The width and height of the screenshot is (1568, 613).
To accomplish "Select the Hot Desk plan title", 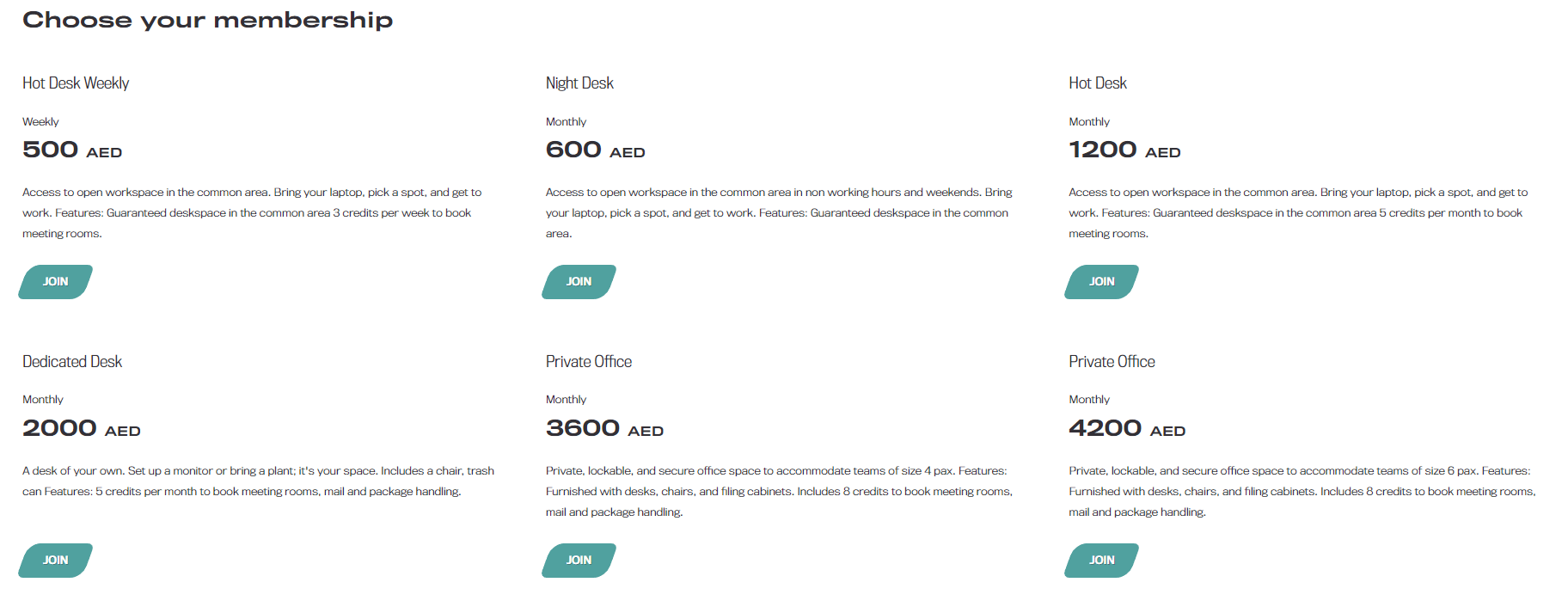I will coord(1097,83).
